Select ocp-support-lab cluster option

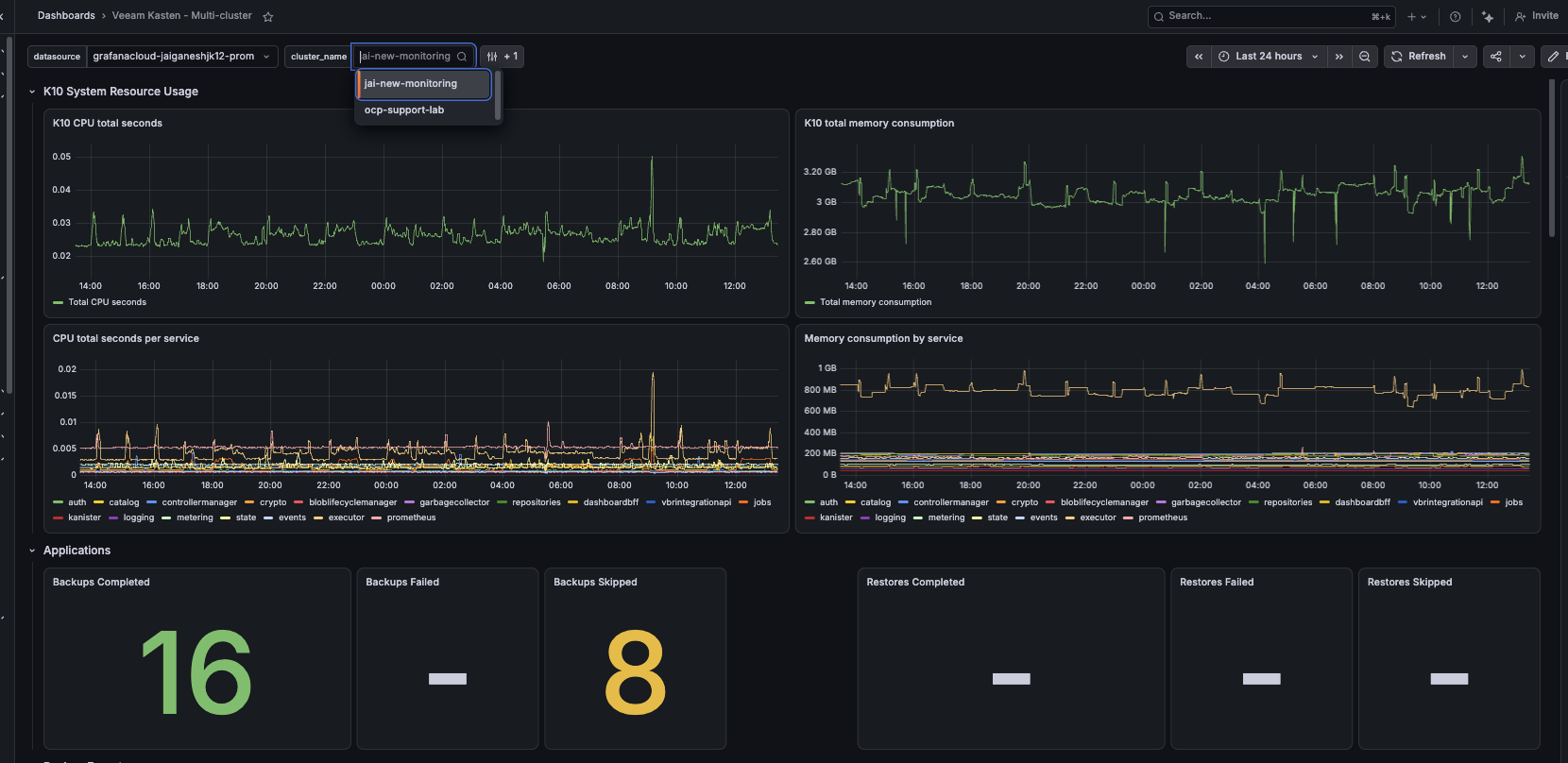[423, 110]
